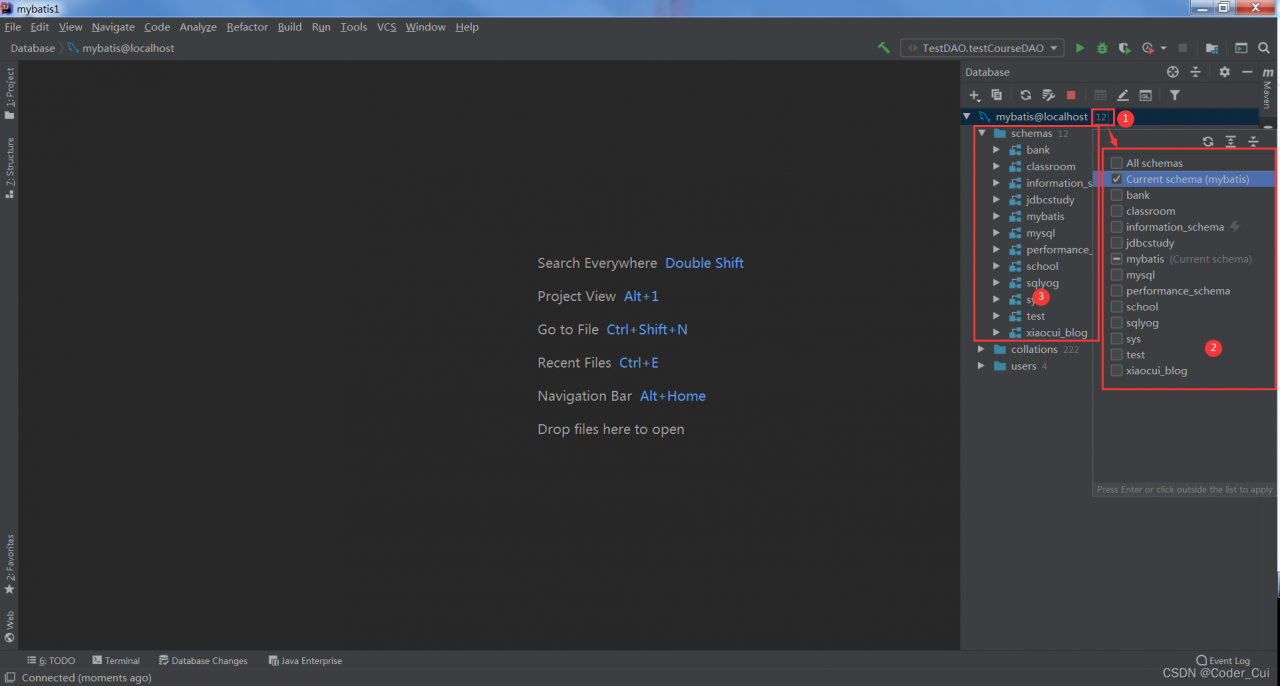Click the Database filter funnel icon
Viewport: 1280px width, 686px height.
[x=1175, y=95]
